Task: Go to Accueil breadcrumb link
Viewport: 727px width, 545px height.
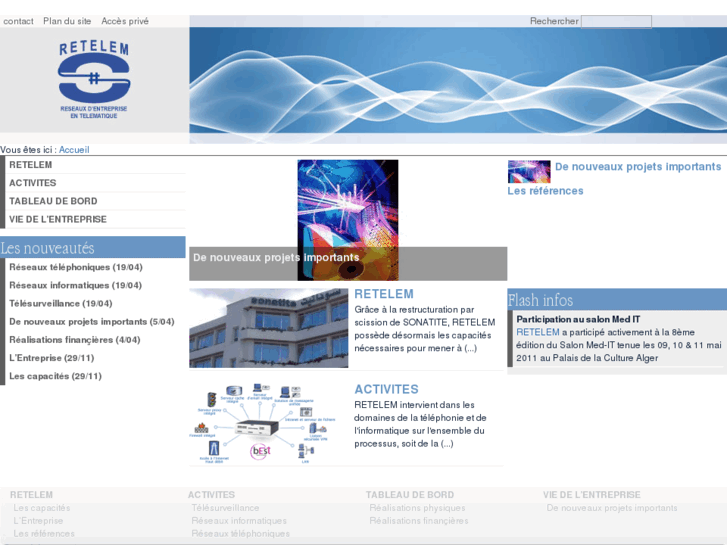Action: coord(74,150)
